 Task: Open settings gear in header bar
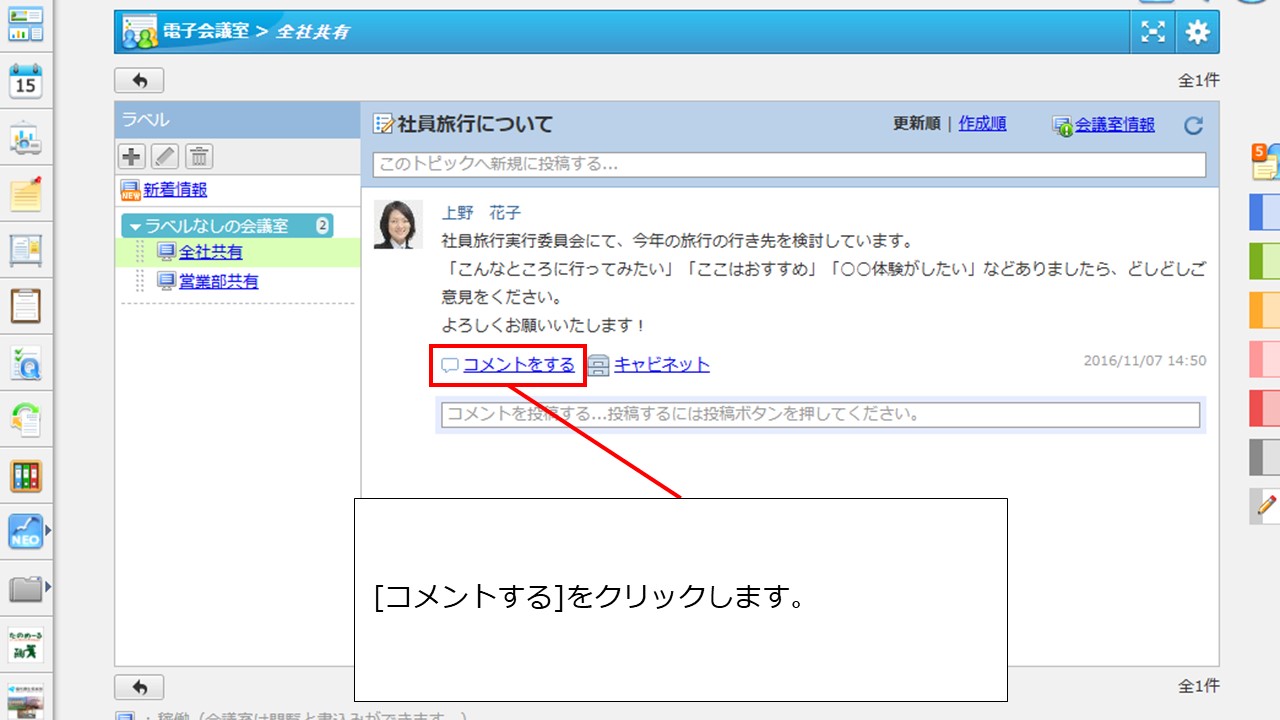coord(1197,32)
